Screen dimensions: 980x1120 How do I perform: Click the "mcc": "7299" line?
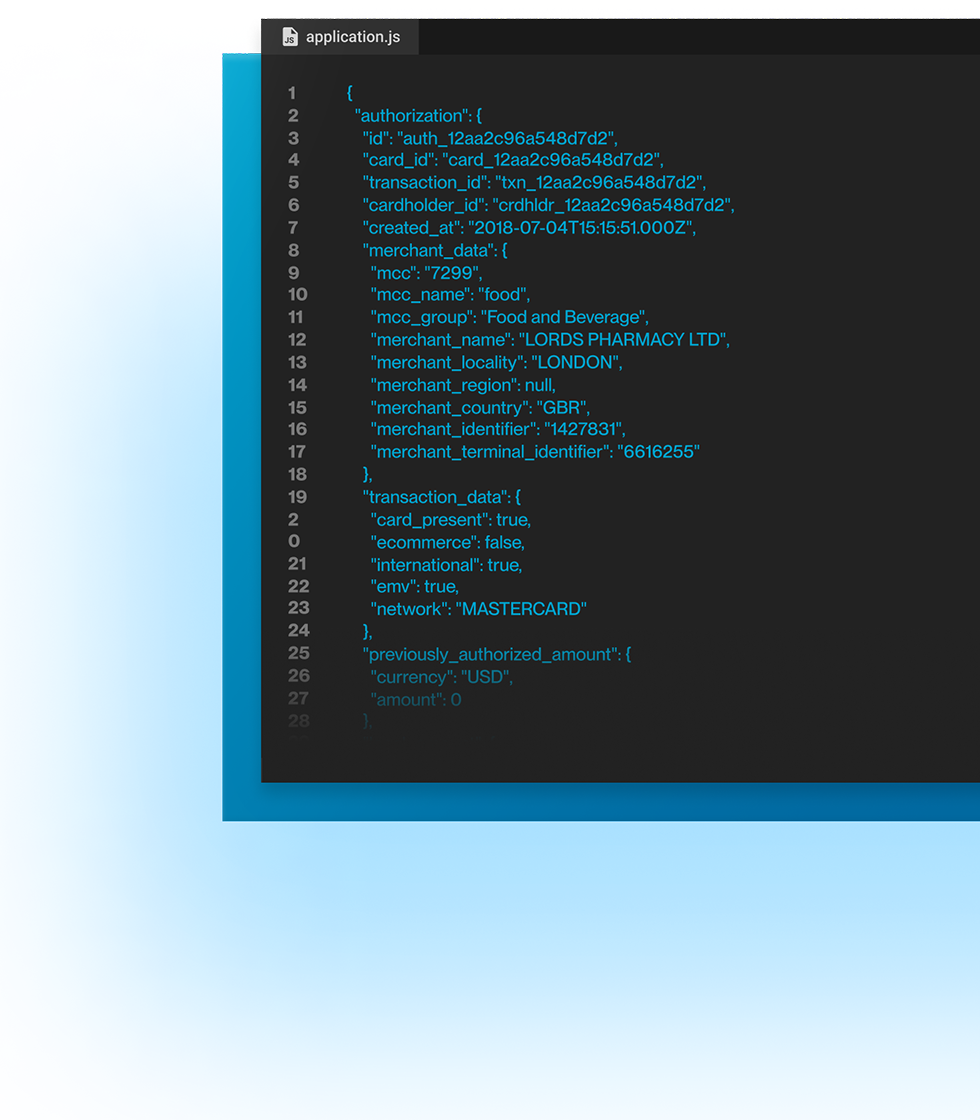coord(426,273)
